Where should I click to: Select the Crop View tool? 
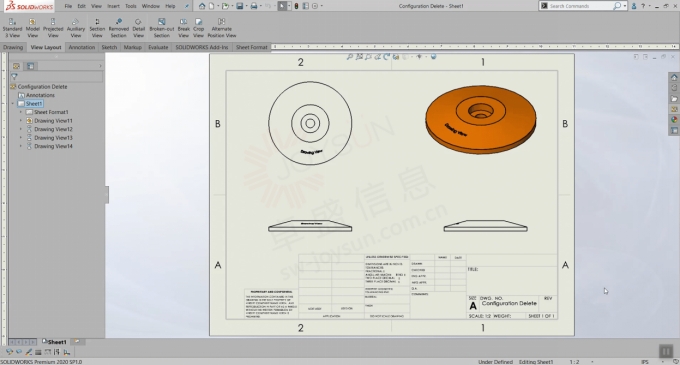click(x=199, y=28)
